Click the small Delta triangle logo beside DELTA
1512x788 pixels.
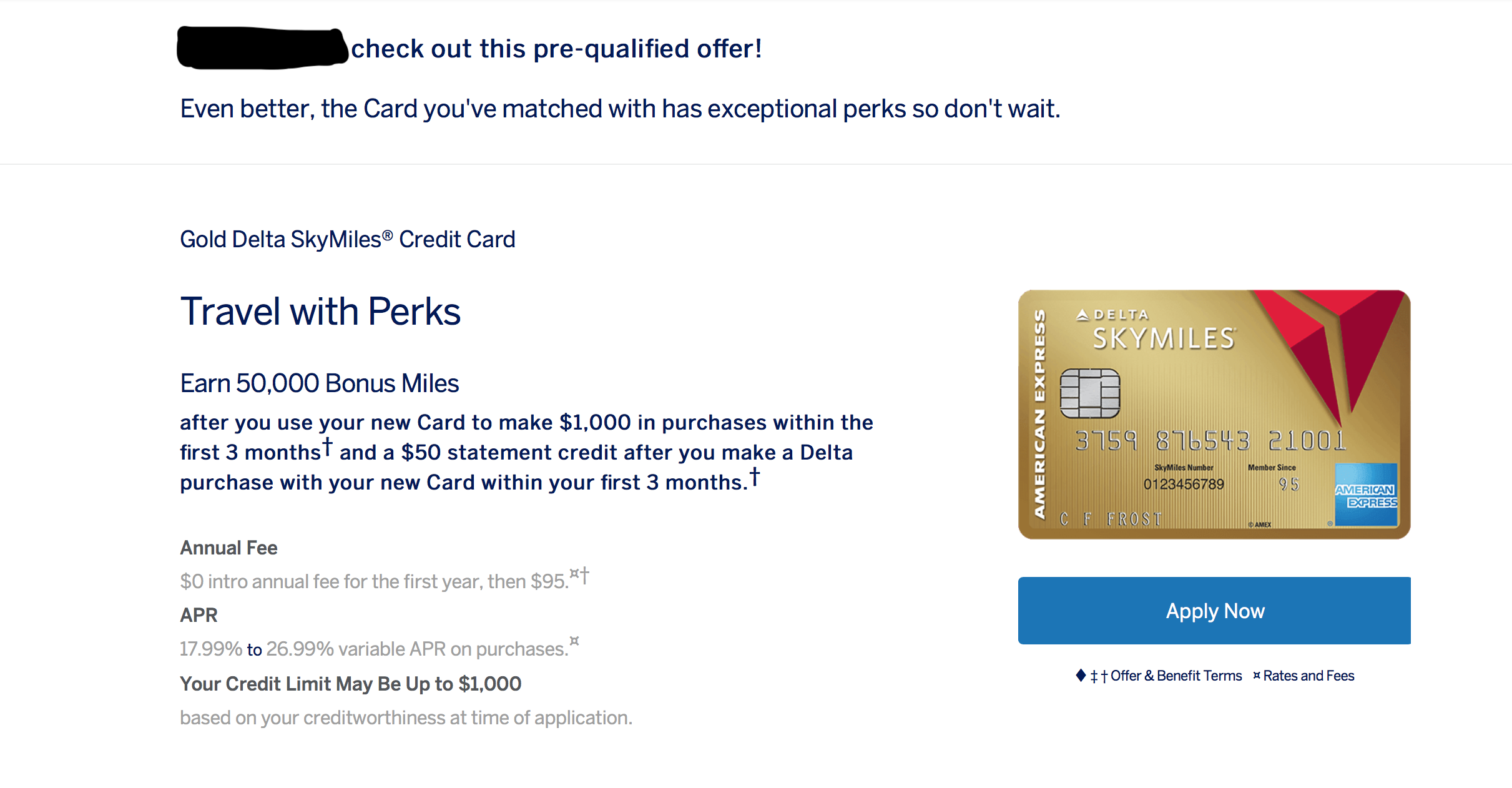point(1082,315)
